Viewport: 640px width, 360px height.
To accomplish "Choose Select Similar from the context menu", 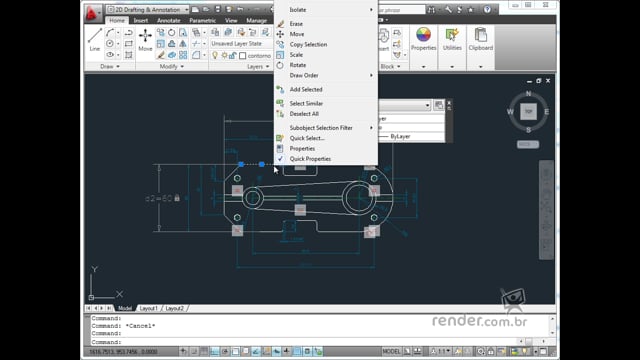I will pos(325,104).
